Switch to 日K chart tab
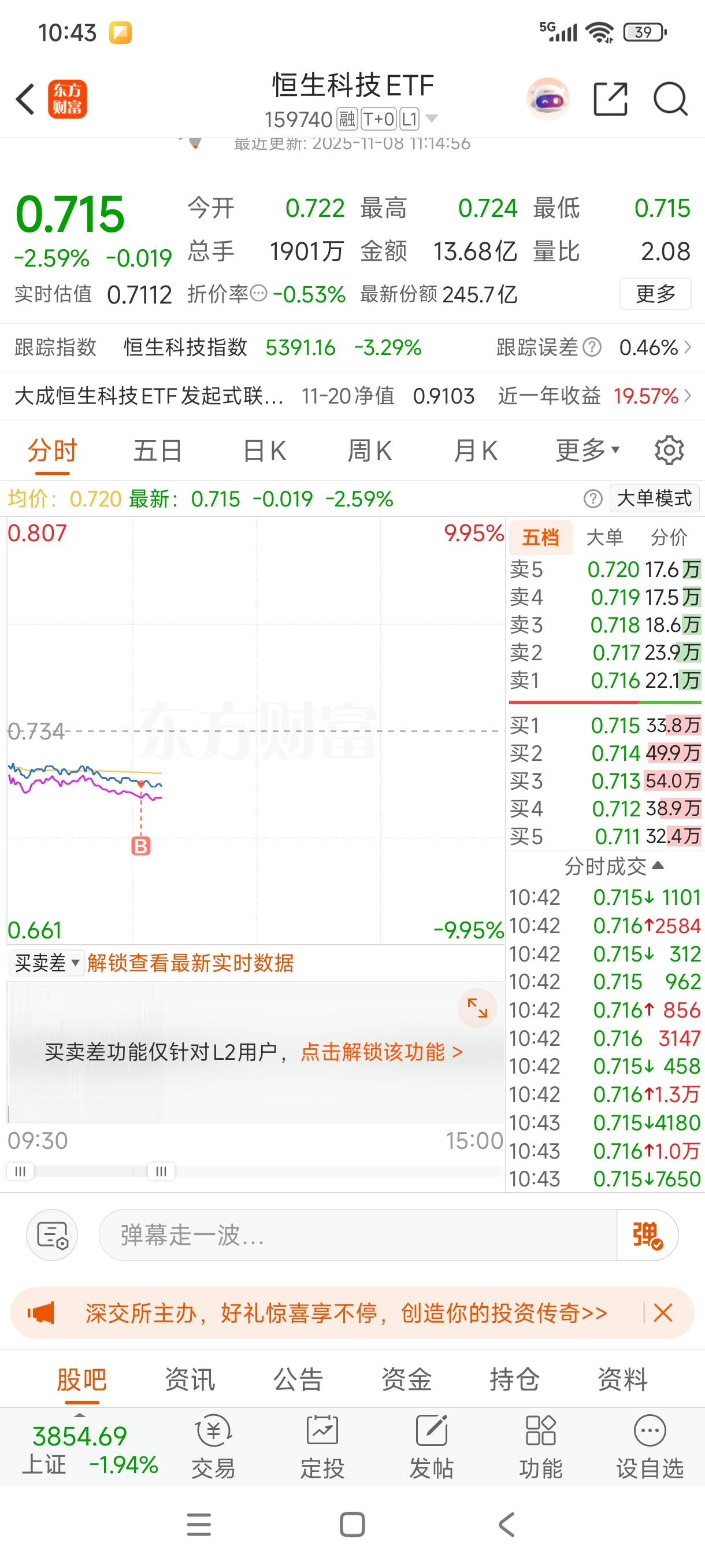Viewport: 705px width, 1568px height. [264, 451]
